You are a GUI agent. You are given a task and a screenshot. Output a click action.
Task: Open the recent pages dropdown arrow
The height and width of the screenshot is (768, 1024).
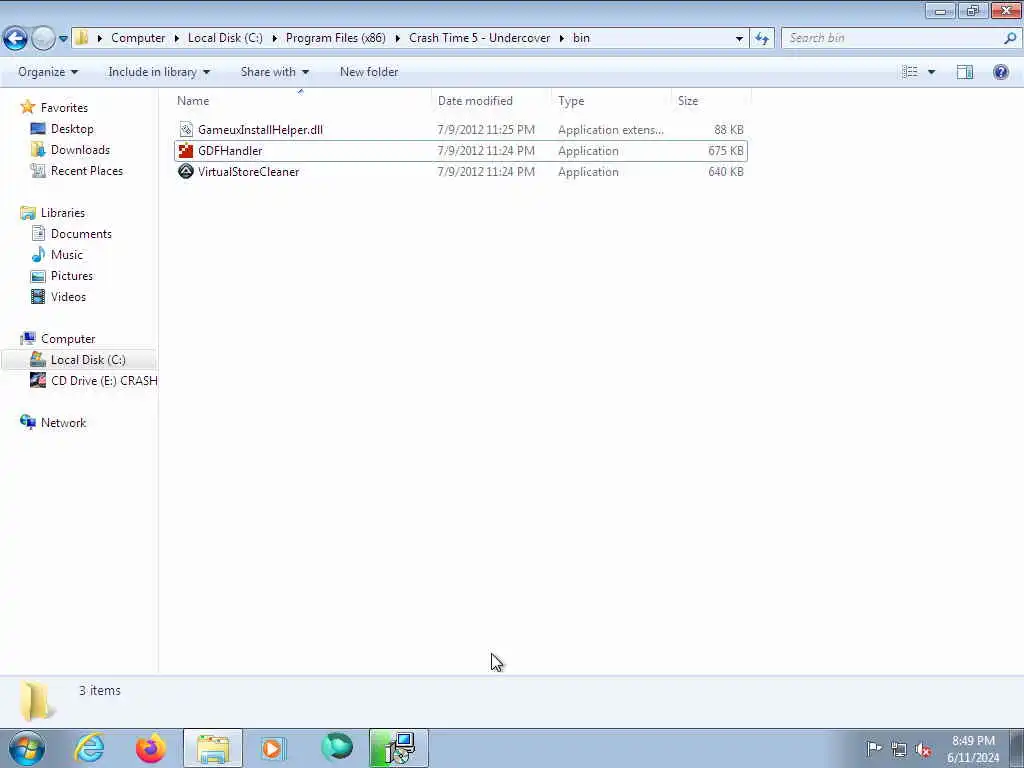63,39
